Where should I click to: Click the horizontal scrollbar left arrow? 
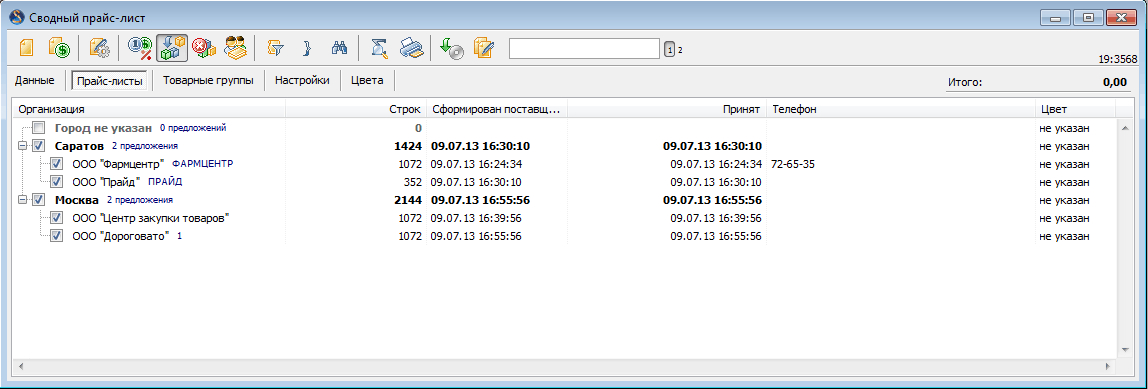click(x=20, y=365)
